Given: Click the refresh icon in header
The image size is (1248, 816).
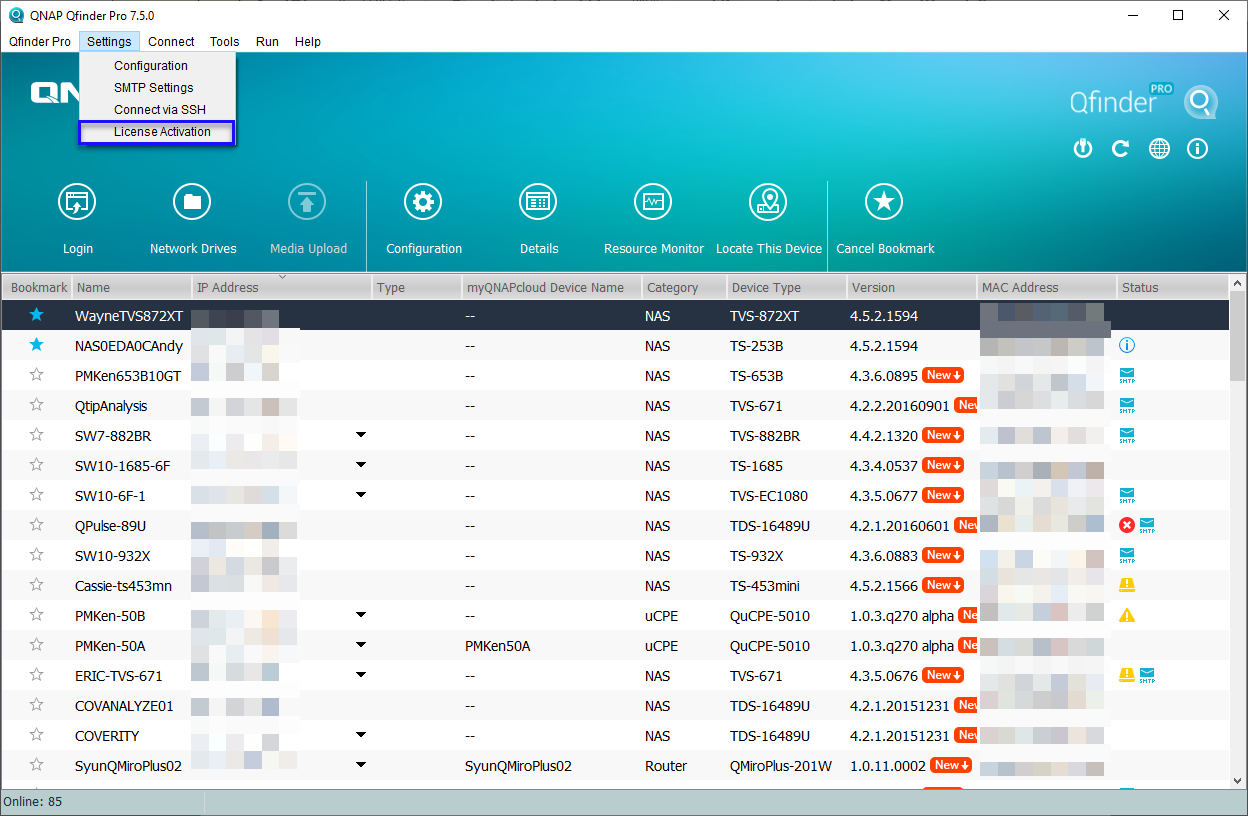Looking at the screenshot, I should 1120,149.
